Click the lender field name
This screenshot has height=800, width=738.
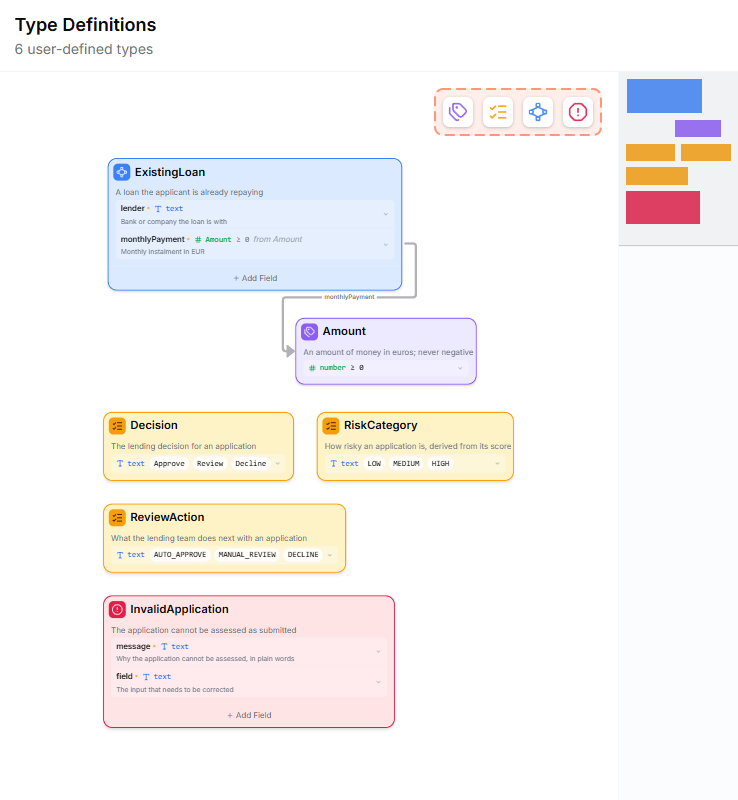pos(133,208)
